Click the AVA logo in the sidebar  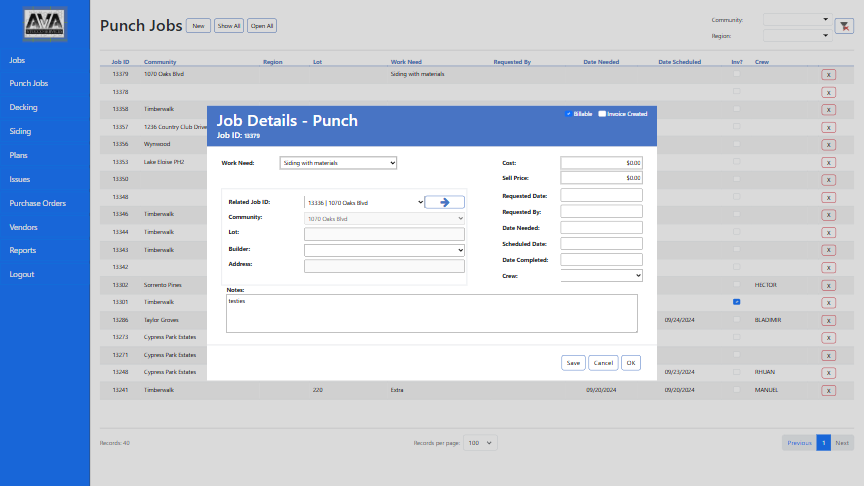tap(44, 25)
